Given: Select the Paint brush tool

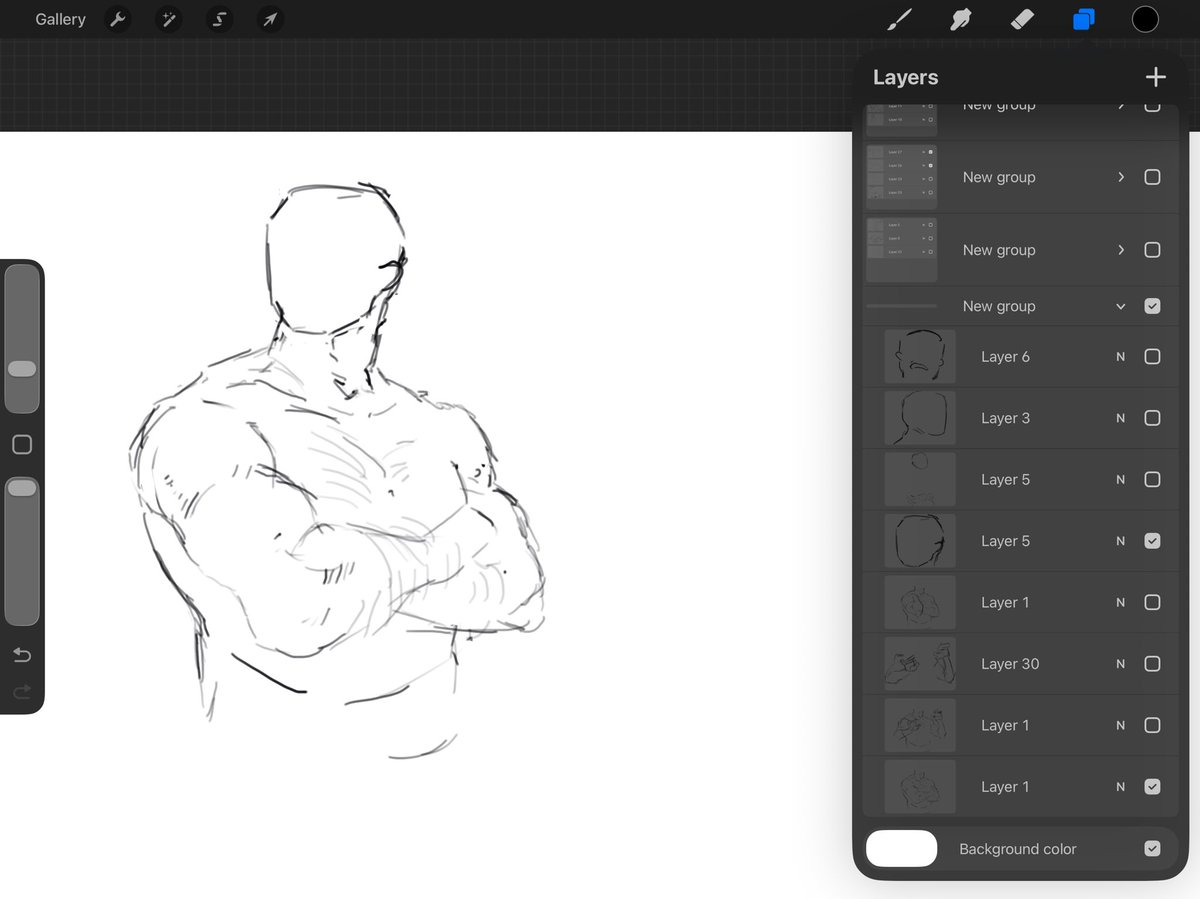Looking at the screenshot, I should point(900,19).
